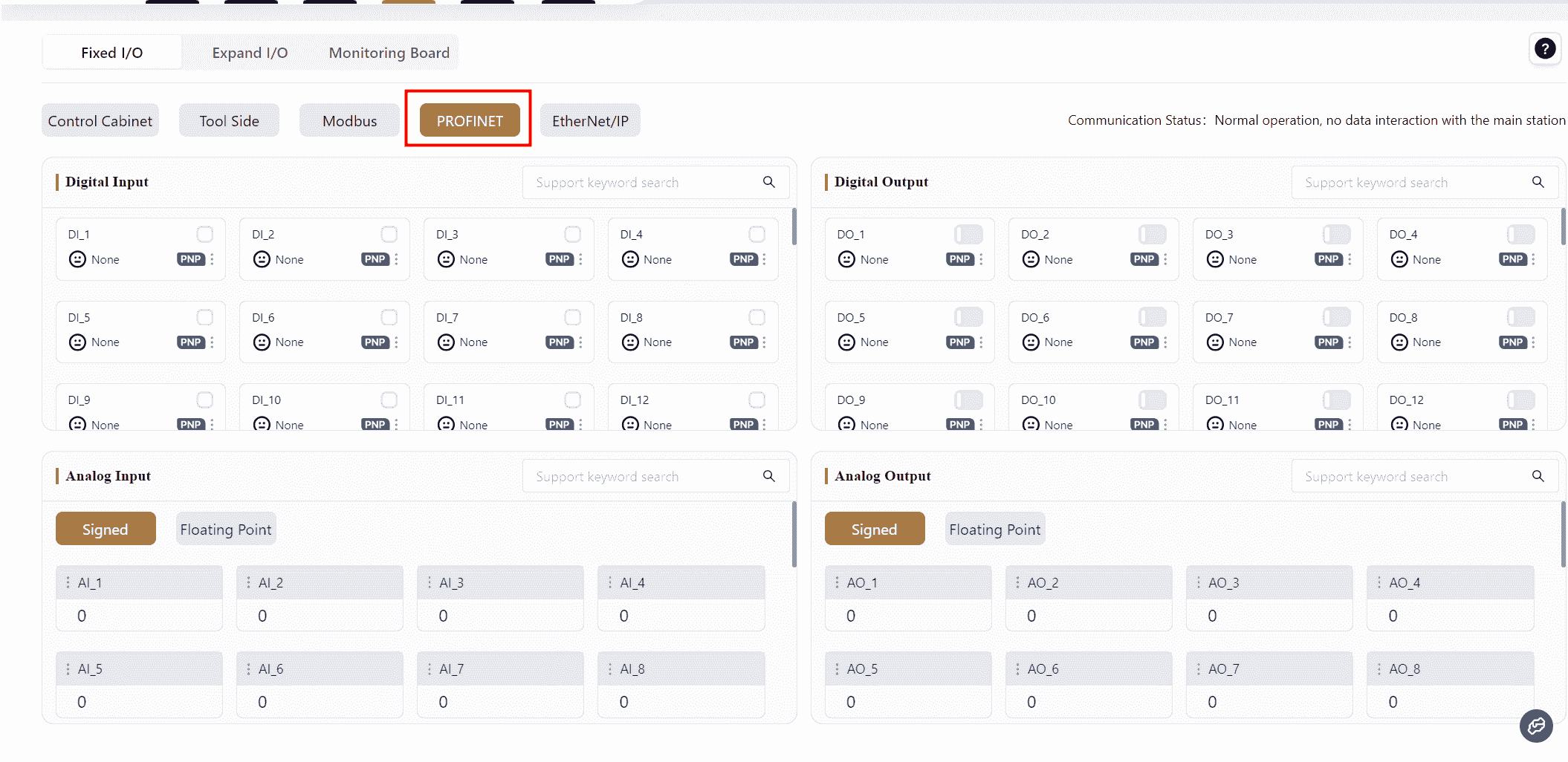1568x762 pixels.
Task: Toggle the DI_1 checkbox
Action: tap(205, 235)
